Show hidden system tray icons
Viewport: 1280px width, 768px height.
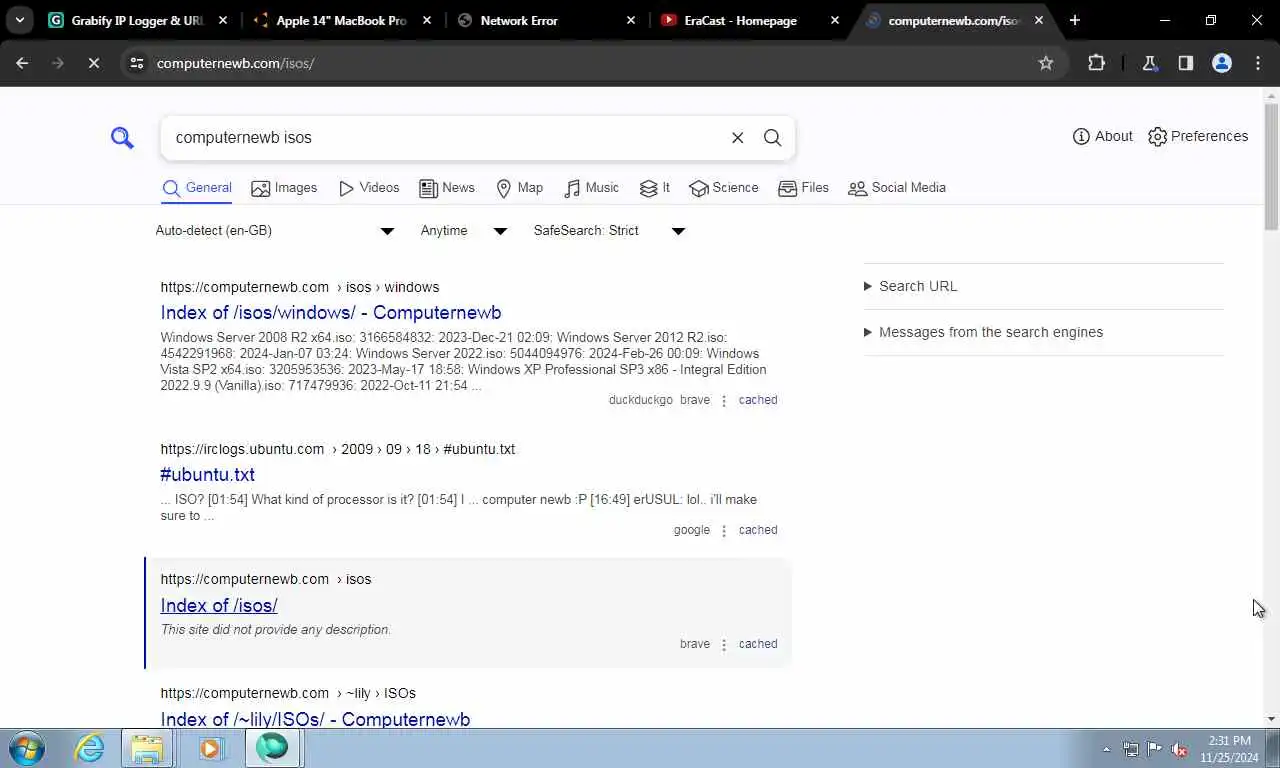[1106, 749]
